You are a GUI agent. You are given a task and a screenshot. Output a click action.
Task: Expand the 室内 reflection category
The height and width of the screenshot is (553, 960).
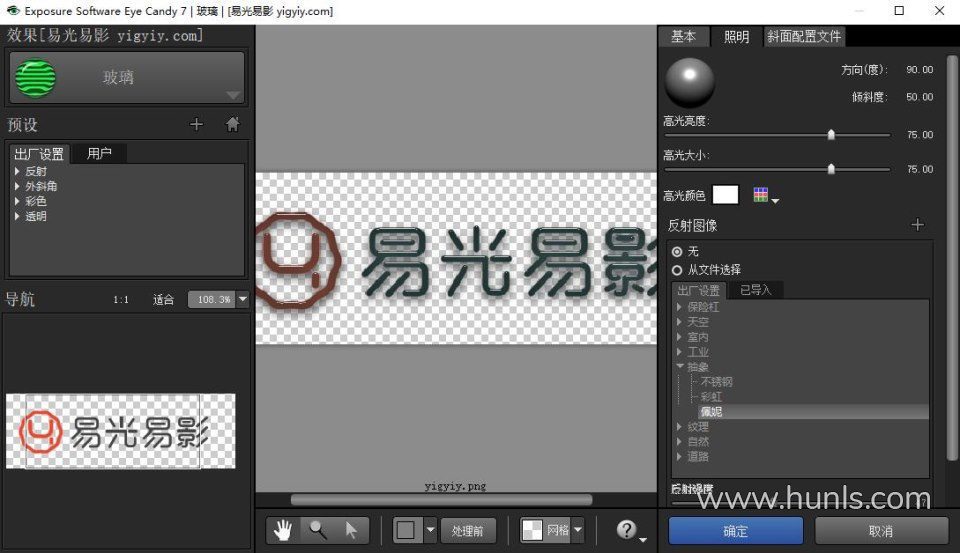pos(680,337)
